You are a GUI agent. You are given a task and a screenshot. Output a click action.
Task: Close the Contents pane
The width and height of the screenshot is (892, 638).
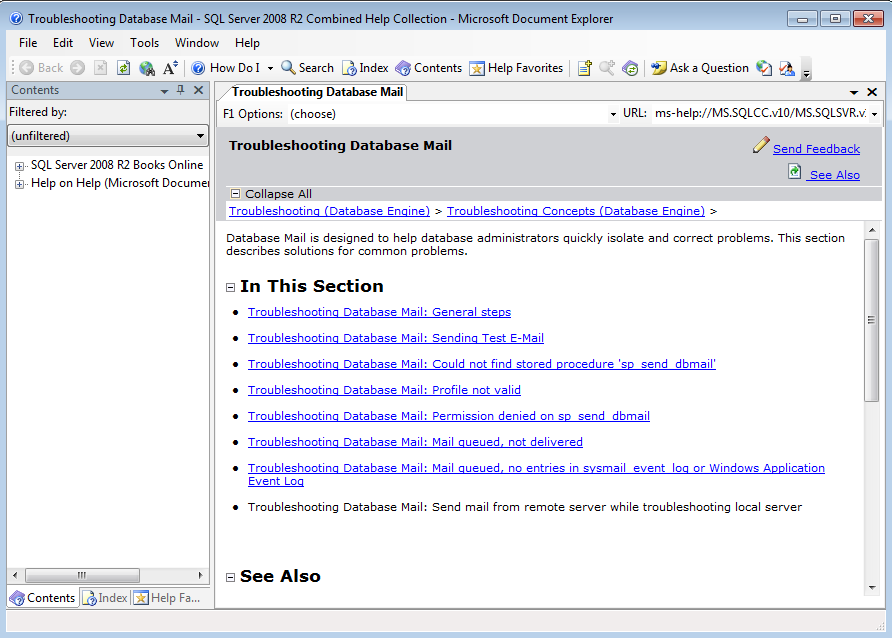[x=199, y=90]
